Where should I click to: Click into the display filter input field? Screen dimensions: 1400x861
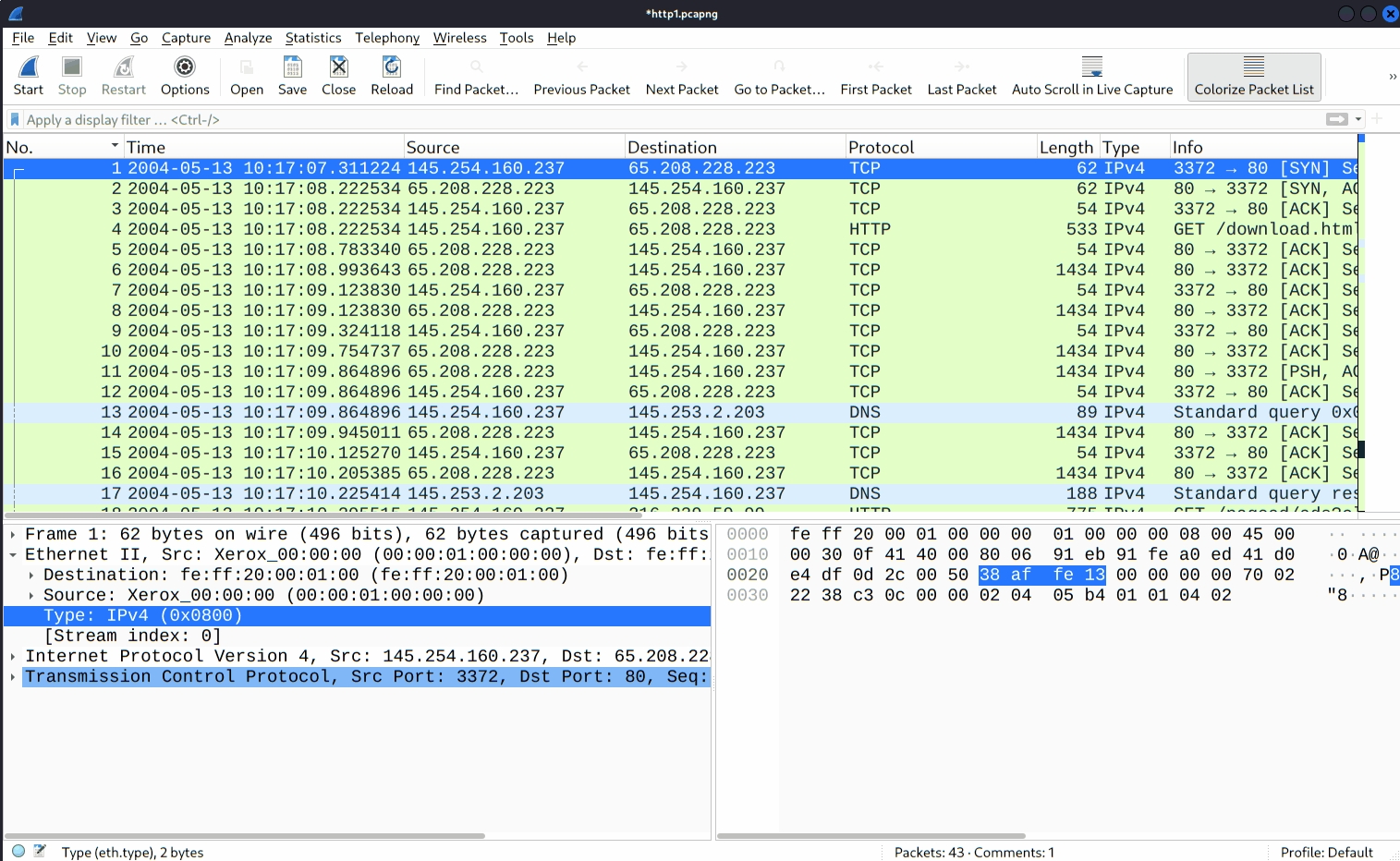click(647, 119)
